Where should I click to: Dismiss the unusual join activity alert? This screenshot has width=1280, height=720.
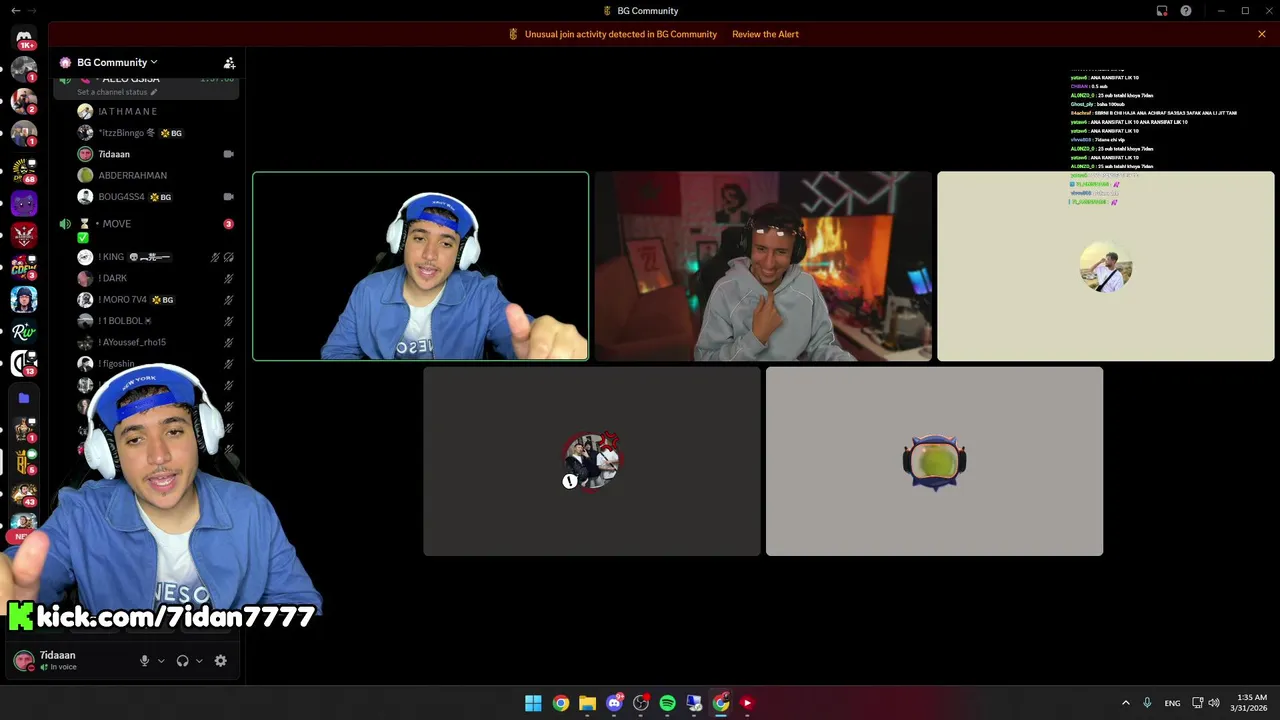click(x=1262, y=34)
